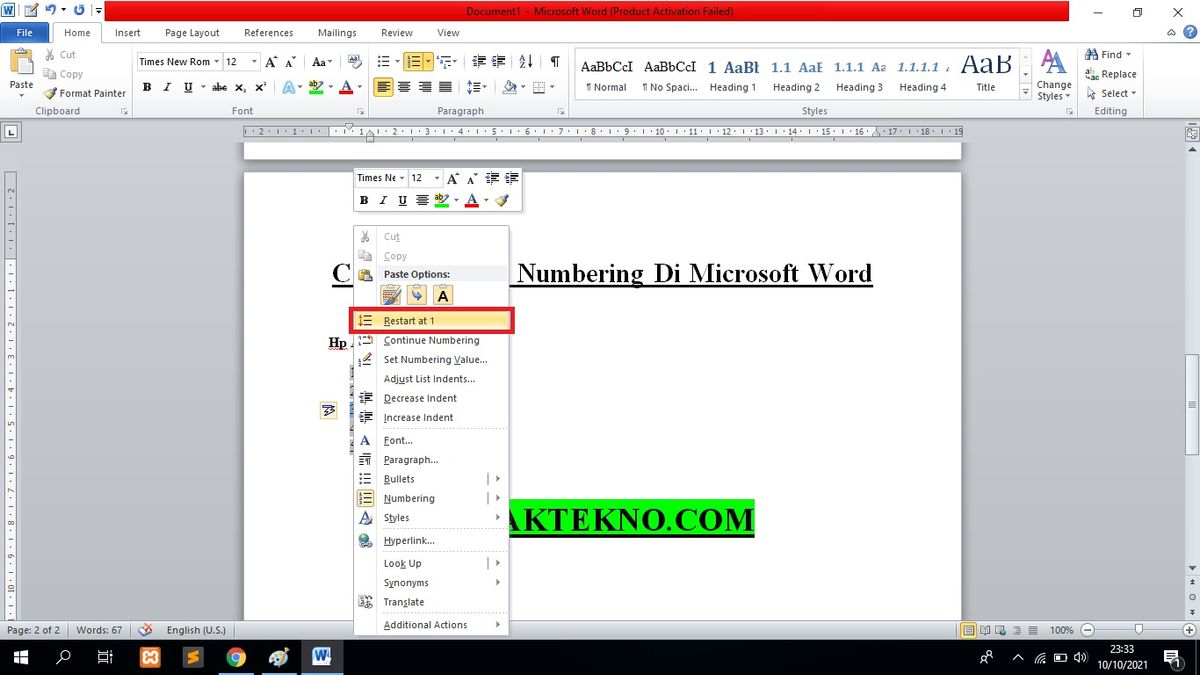Image resolution: width=1200 pixels, height=675 pixels.
Task: Click Decrease Indent icon in ribbon Paragraph group
Action: 478,62
